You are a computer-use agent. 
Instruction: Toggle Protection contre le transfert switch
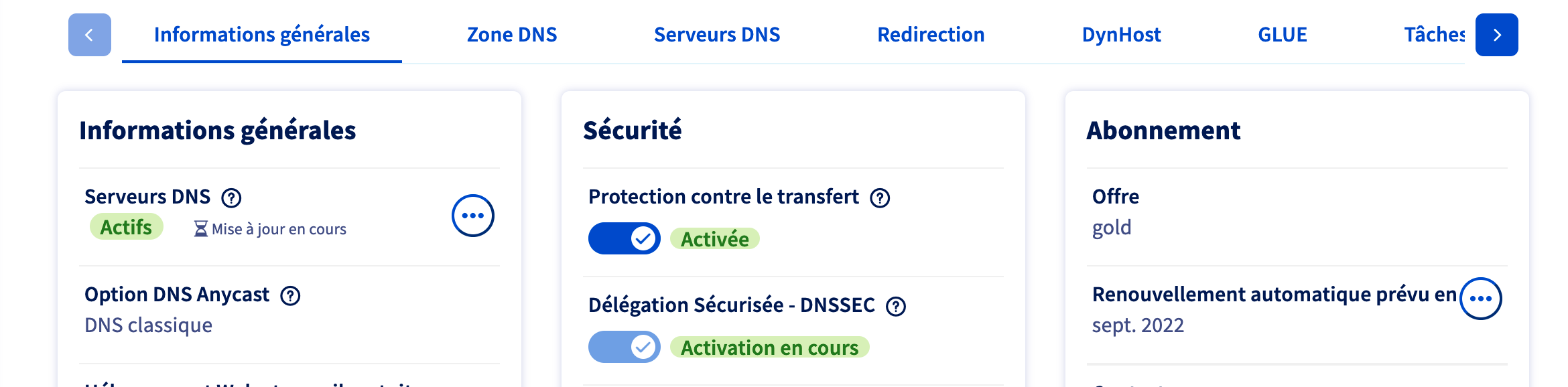coord(625,238)
